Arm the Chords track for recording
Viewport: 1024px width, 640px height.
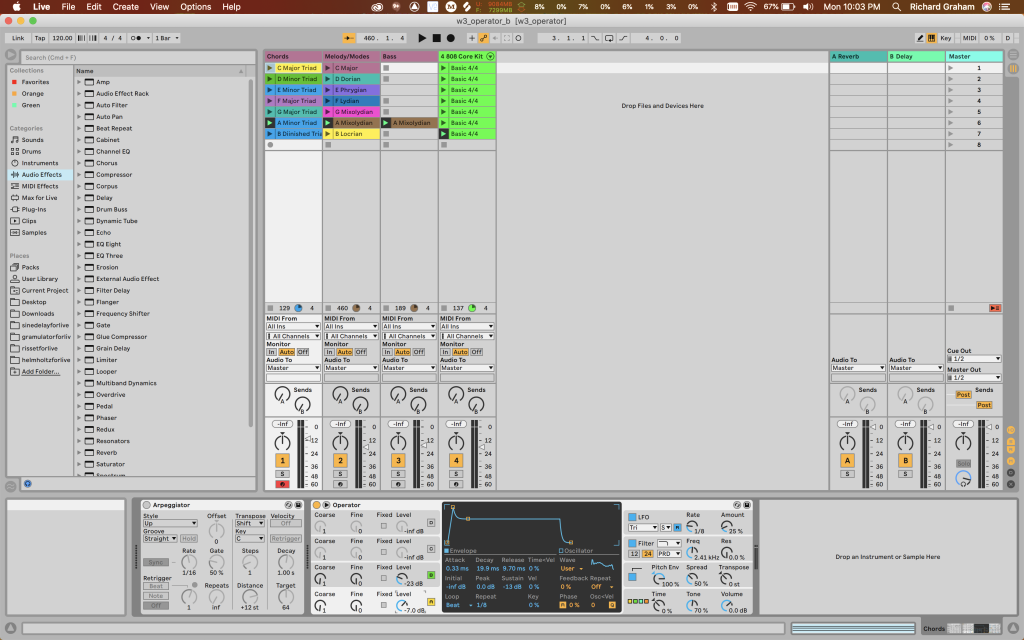tap(282, 485)
